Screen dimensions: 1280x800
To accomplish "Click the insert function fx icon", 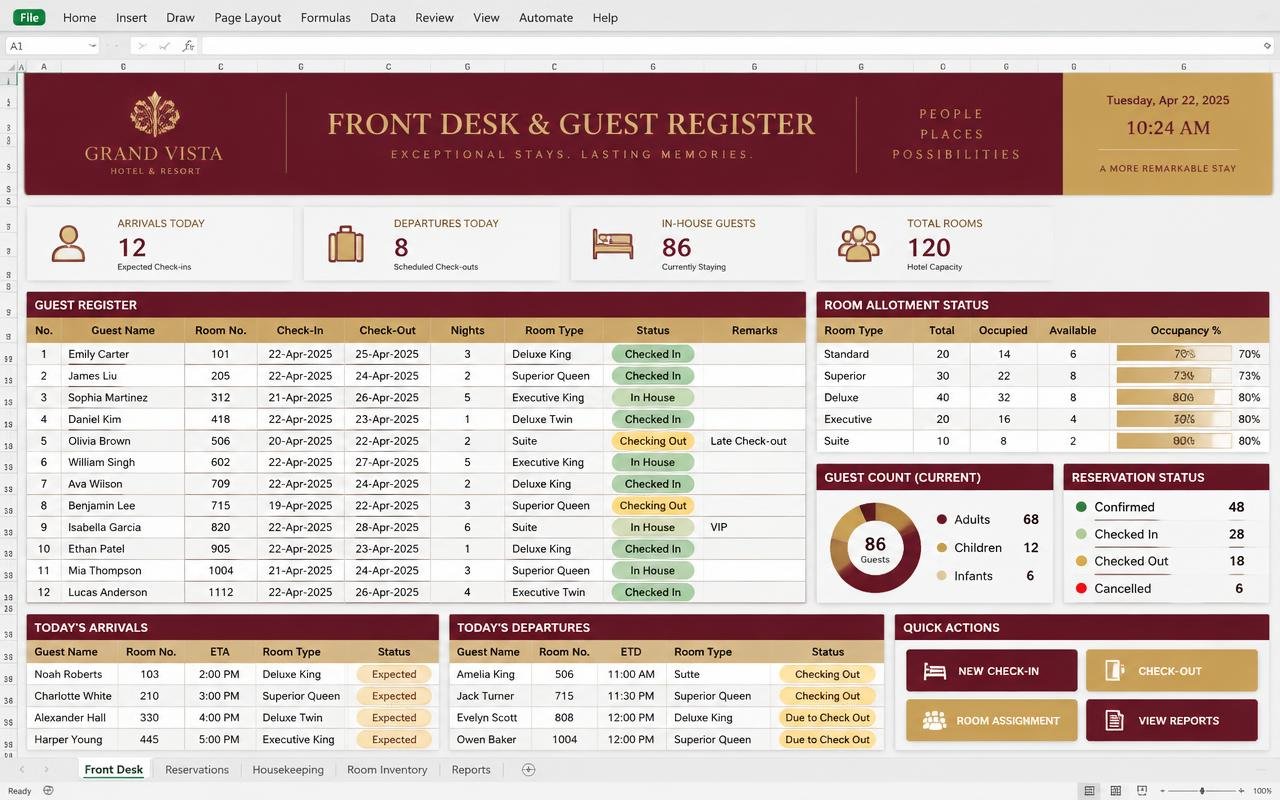I will pyautogui.click(x=189, y=46).
